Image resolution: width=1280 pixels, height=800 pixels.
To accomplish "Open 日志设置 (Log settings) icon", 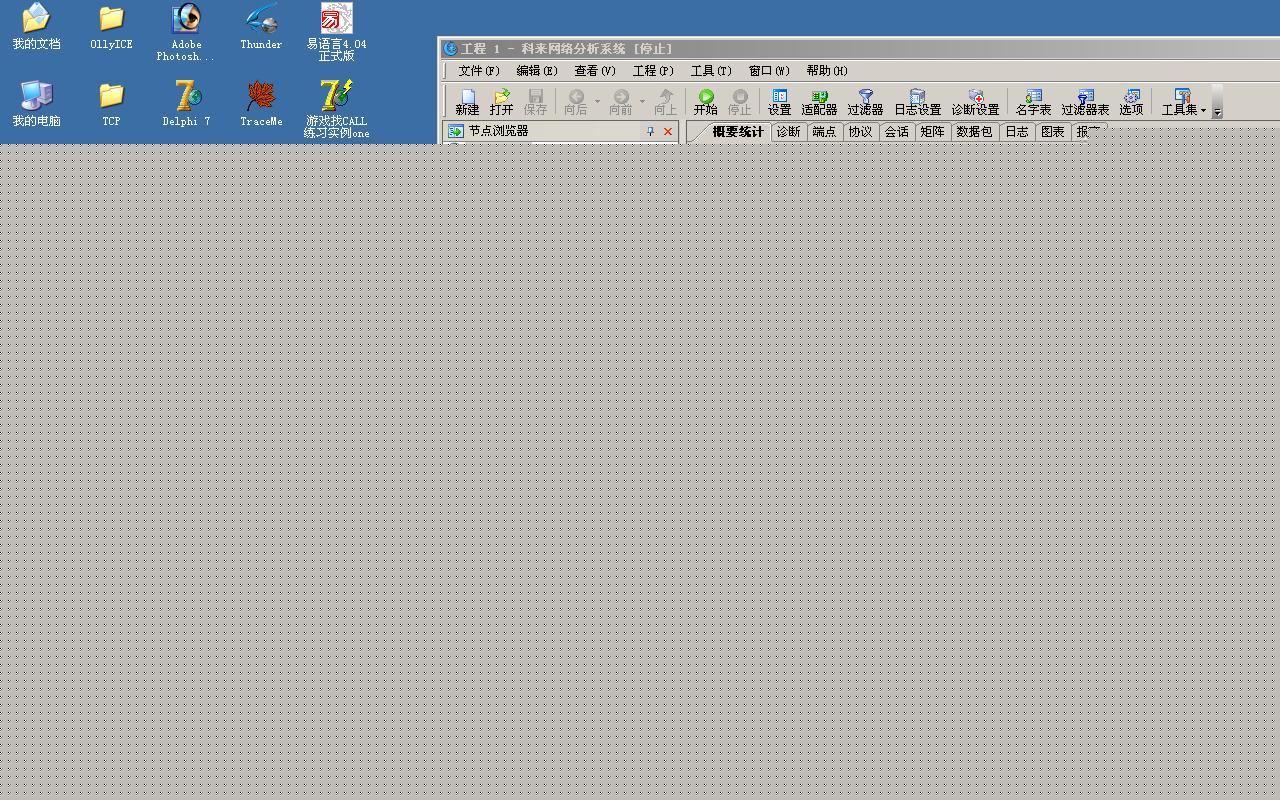I will [917, 101].
